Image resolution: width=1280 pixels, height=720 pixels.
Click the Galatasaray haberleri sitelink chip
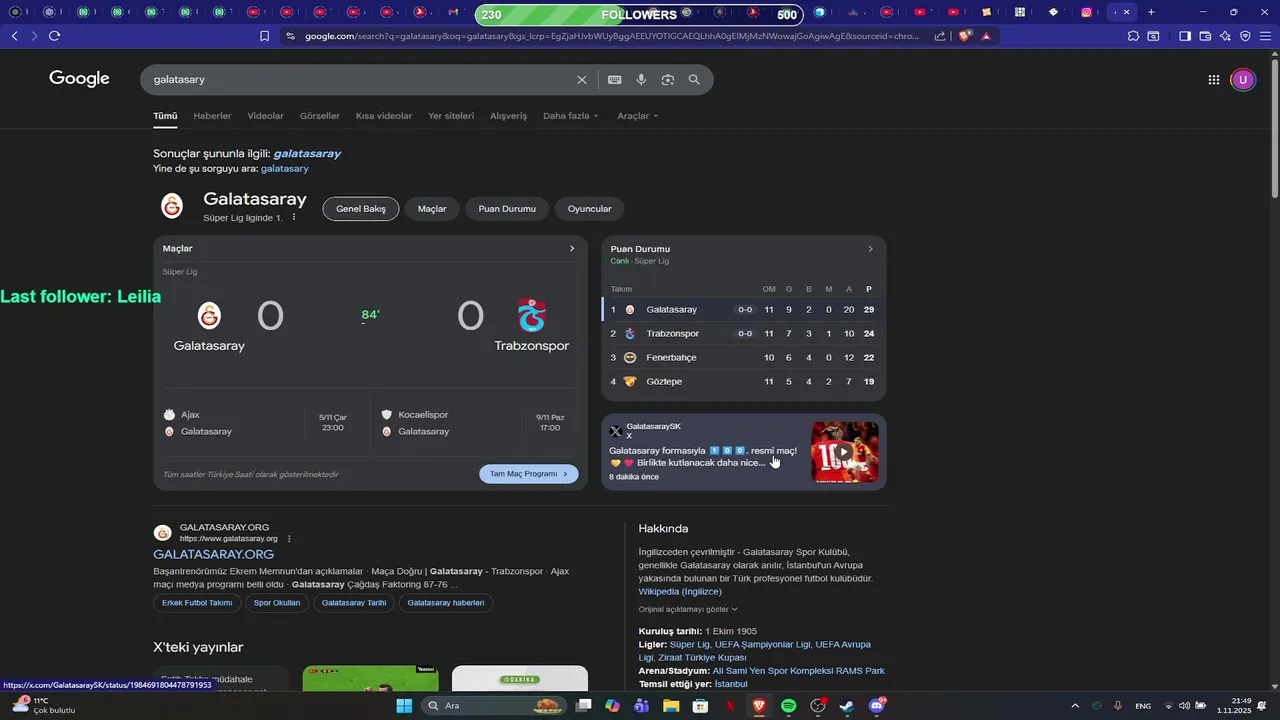[x=446, y=603]
